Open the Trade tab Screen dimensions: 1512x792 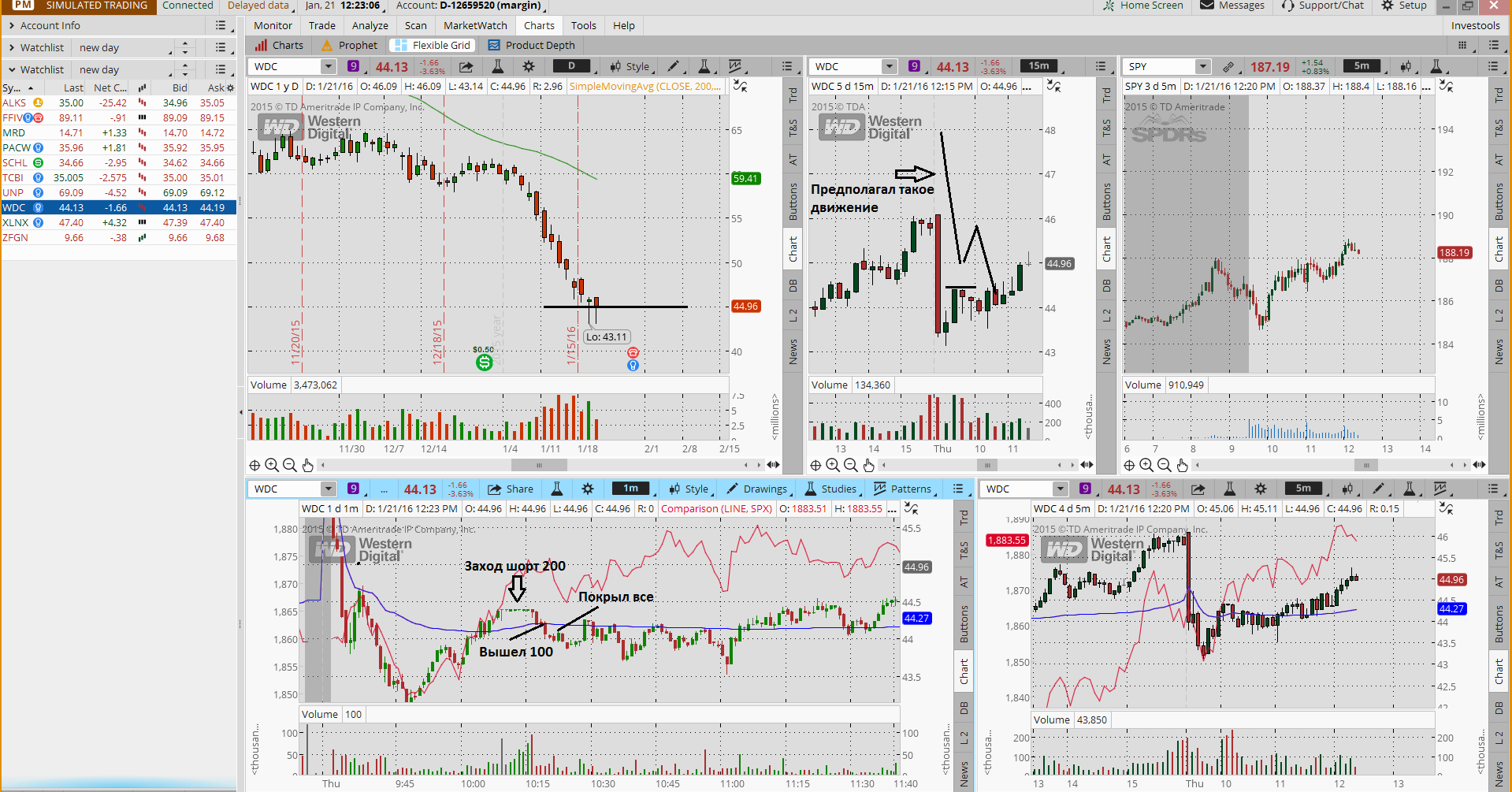(x=321, y=26)
